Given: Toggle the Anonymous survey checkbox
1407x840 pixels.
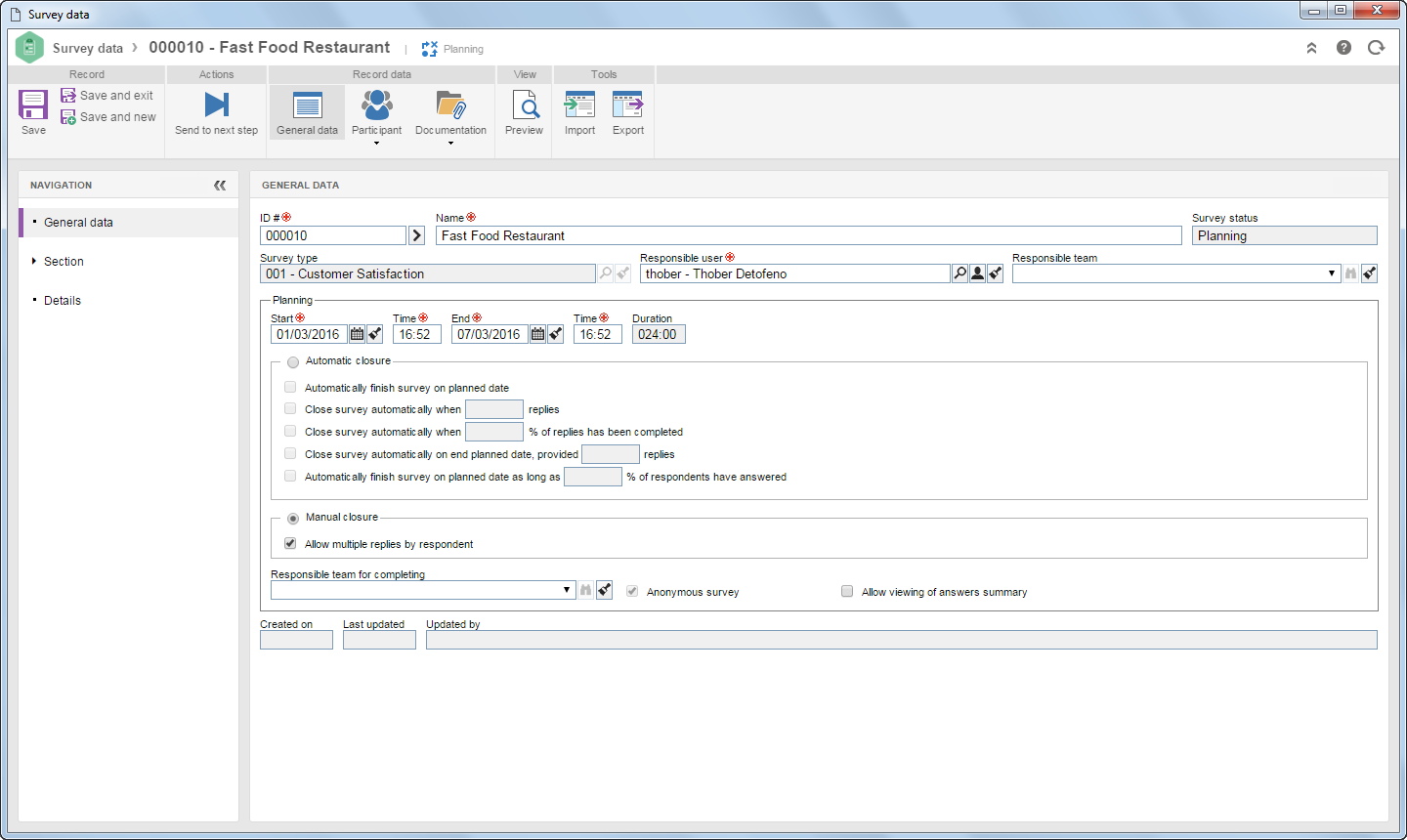Looking at the screenshot, I should tap(632, 591).
